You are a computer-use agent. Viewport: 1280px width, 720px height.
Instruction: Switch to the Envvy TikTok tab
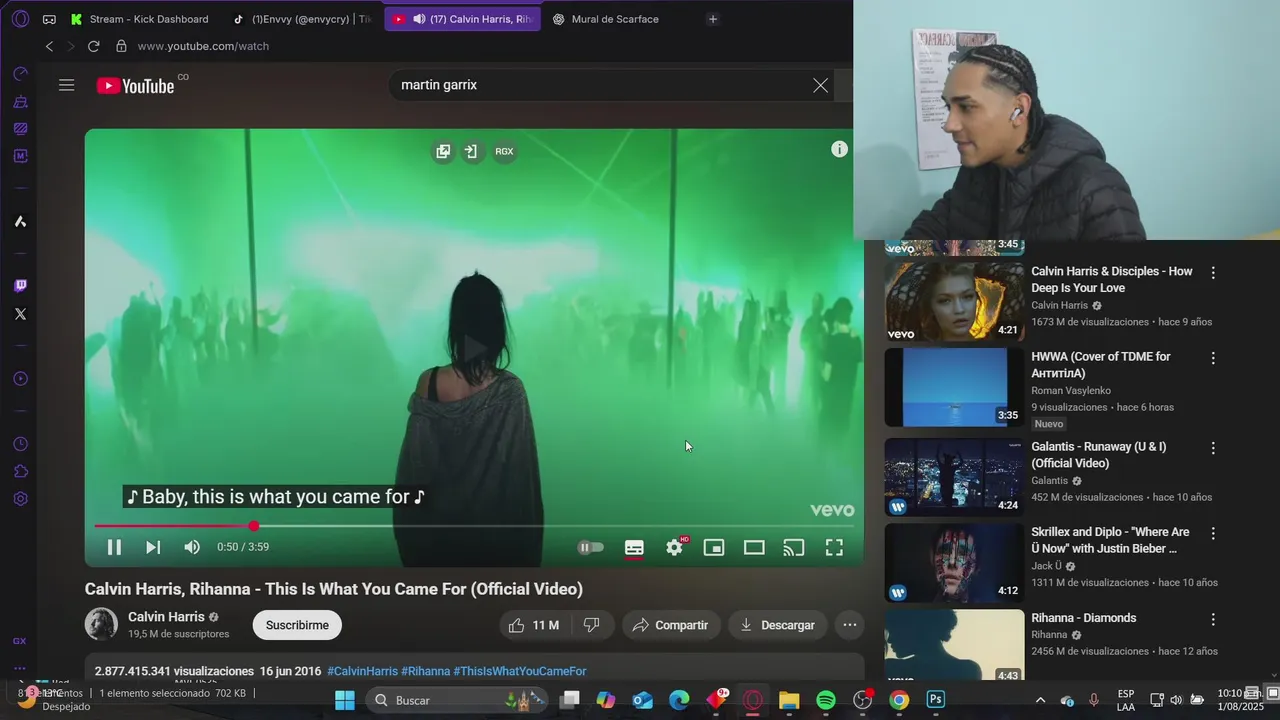click(302, 19)
